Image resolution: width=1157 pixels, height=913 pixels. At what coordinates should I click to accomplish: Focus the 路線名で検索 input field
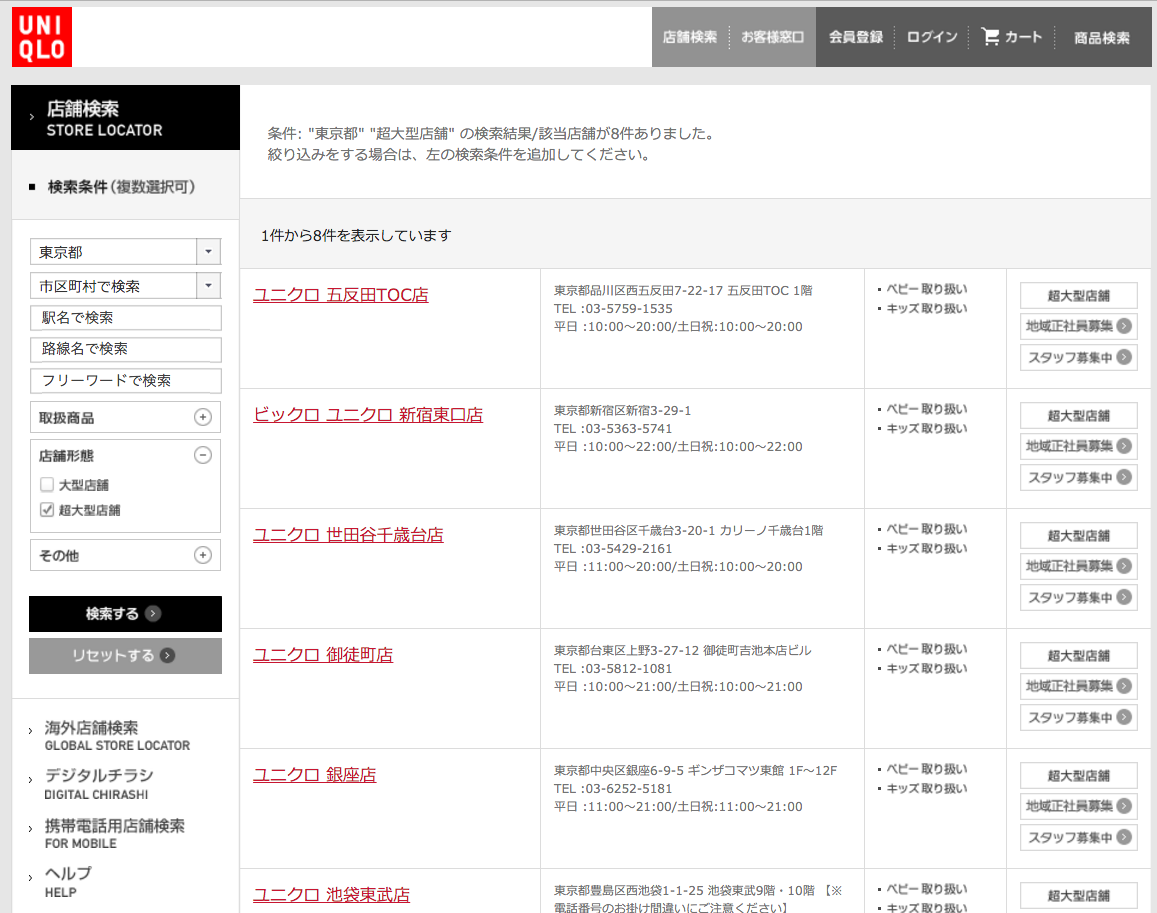click(x=125, y=349)
